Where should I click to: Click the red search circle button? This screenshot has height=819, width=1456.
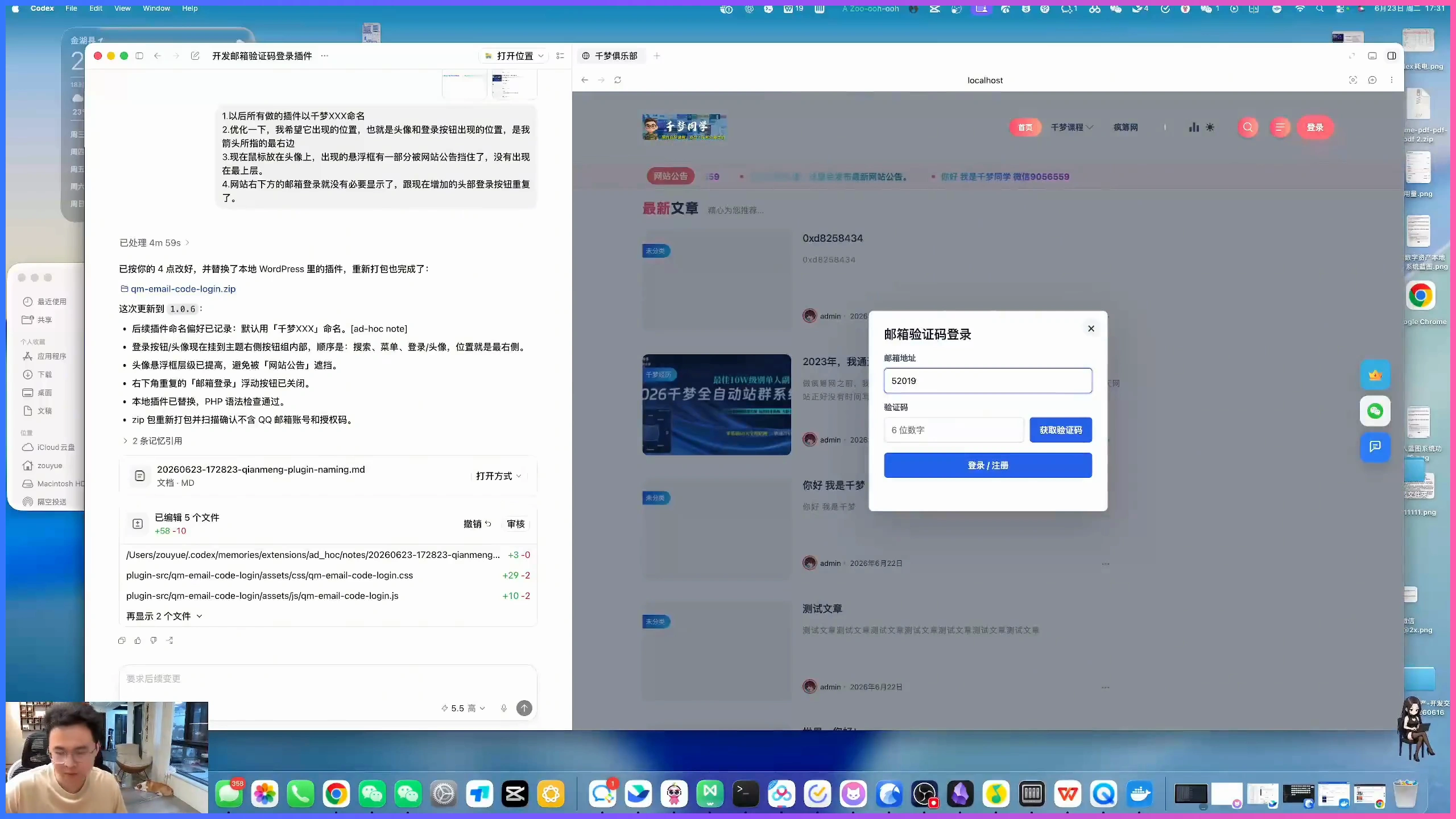tap(1248, 127)
